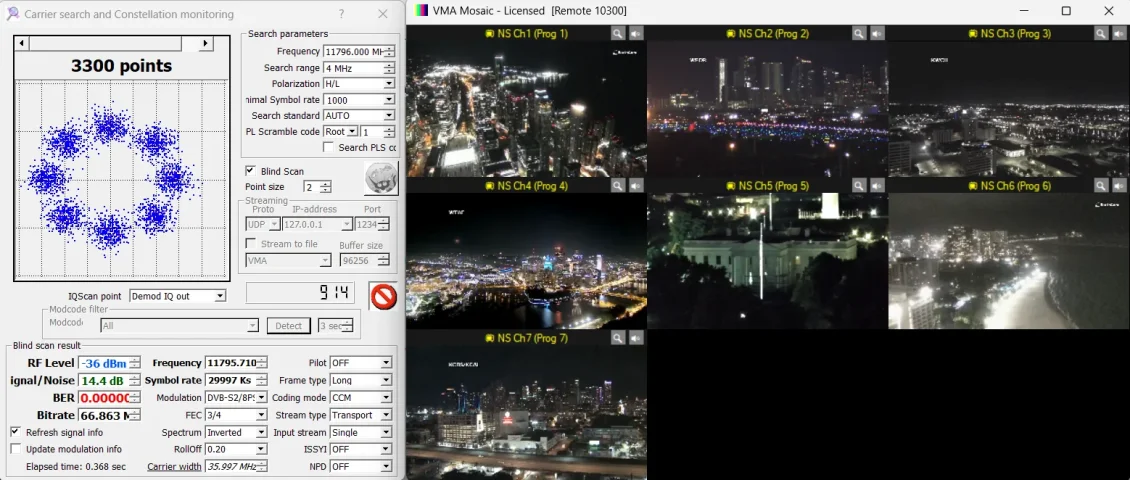
Task: Click magnifier icon of NS Ch3 (Prog 3)
Action: (1100, 33)
